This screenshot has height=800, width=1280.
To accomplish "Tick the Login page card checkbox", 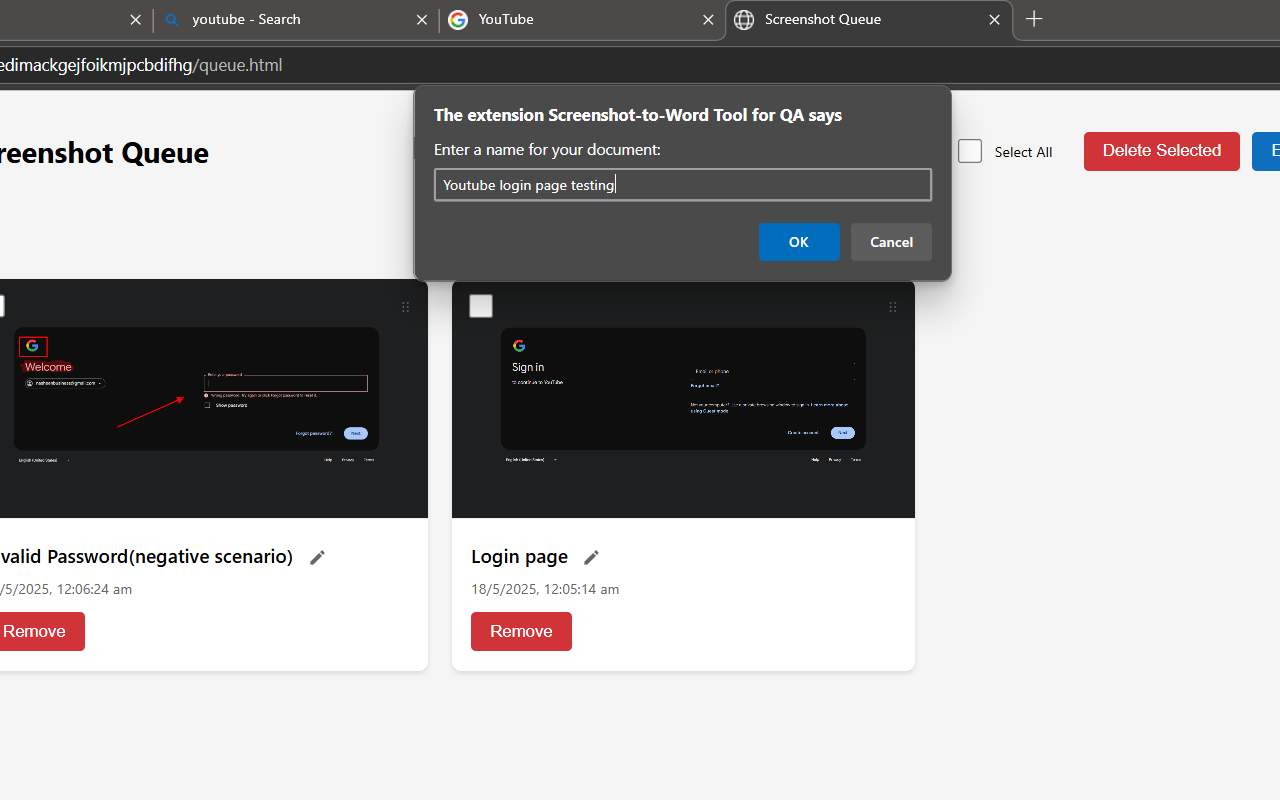I will (x=481, y=306).
